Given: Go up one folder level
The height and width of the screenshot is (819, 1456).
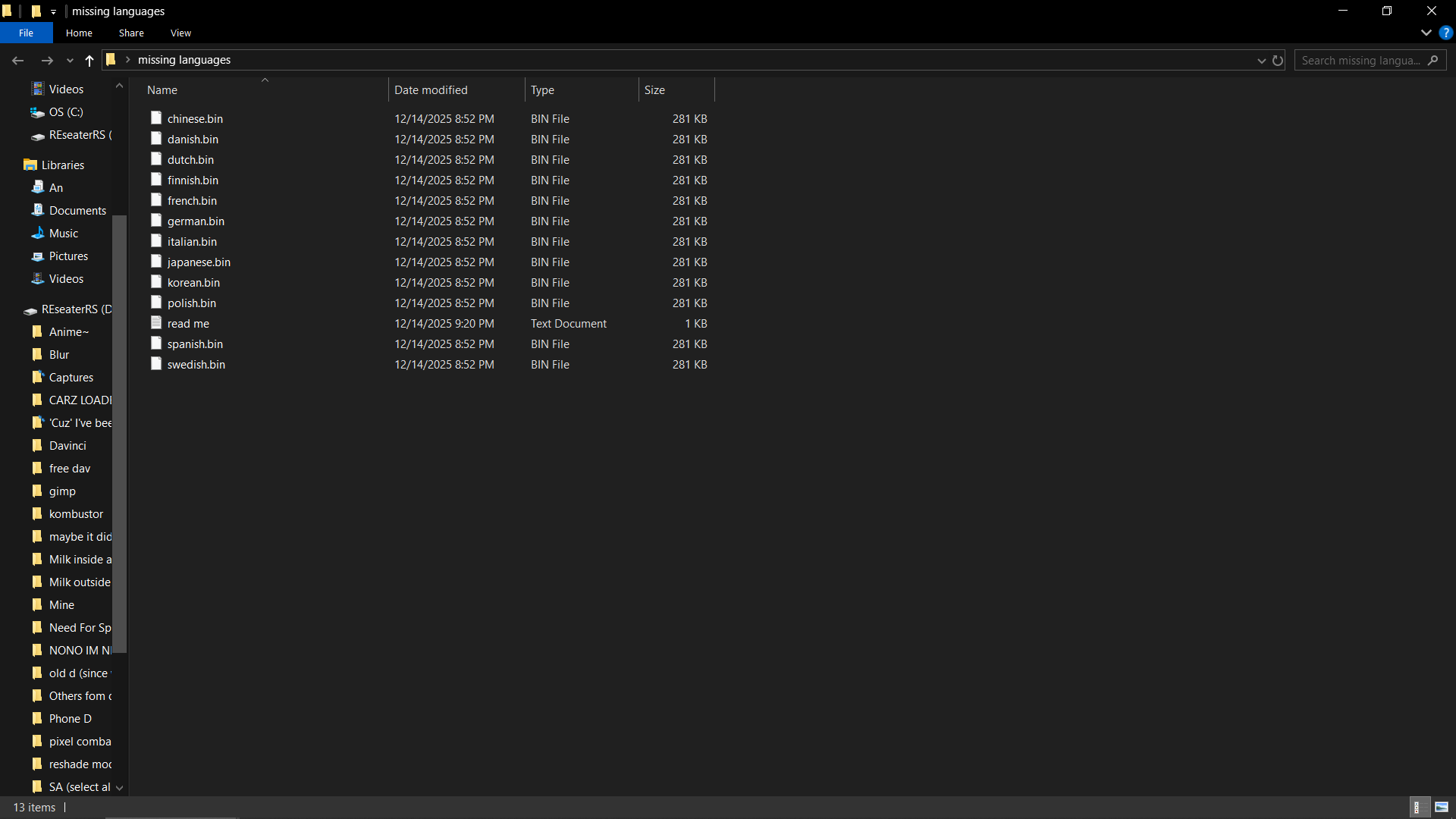Looking at the screenshot, I should click(x=89, y=61).
